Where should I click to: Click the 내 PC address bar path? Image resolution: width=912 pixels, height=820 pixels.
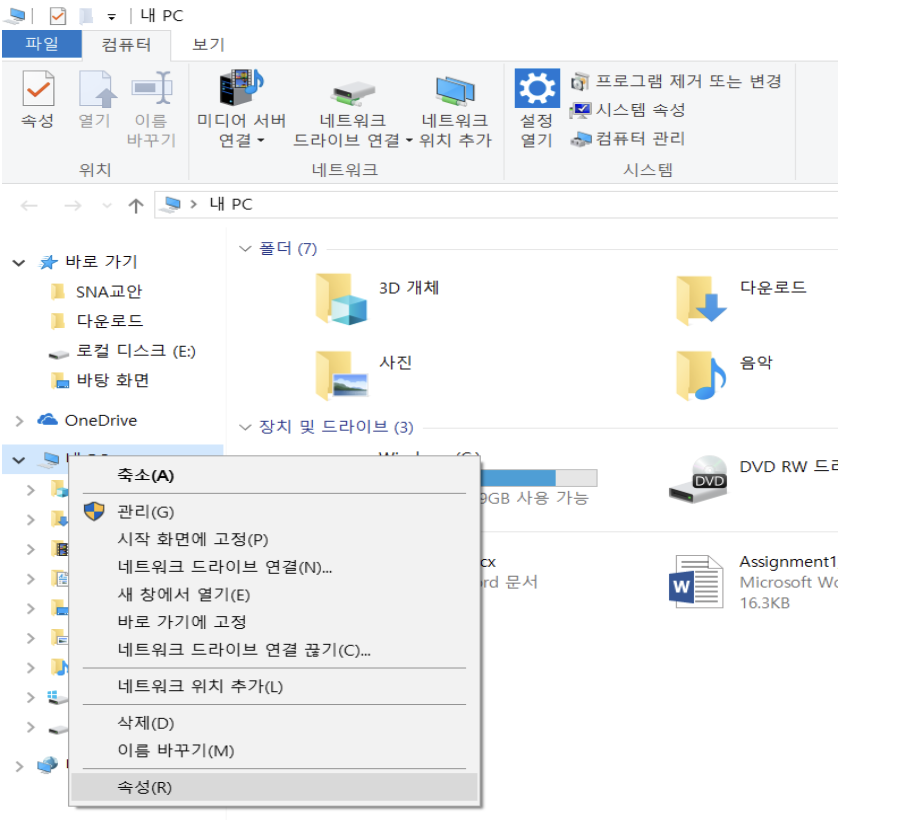pyautogui.click(x=231, y=205)
